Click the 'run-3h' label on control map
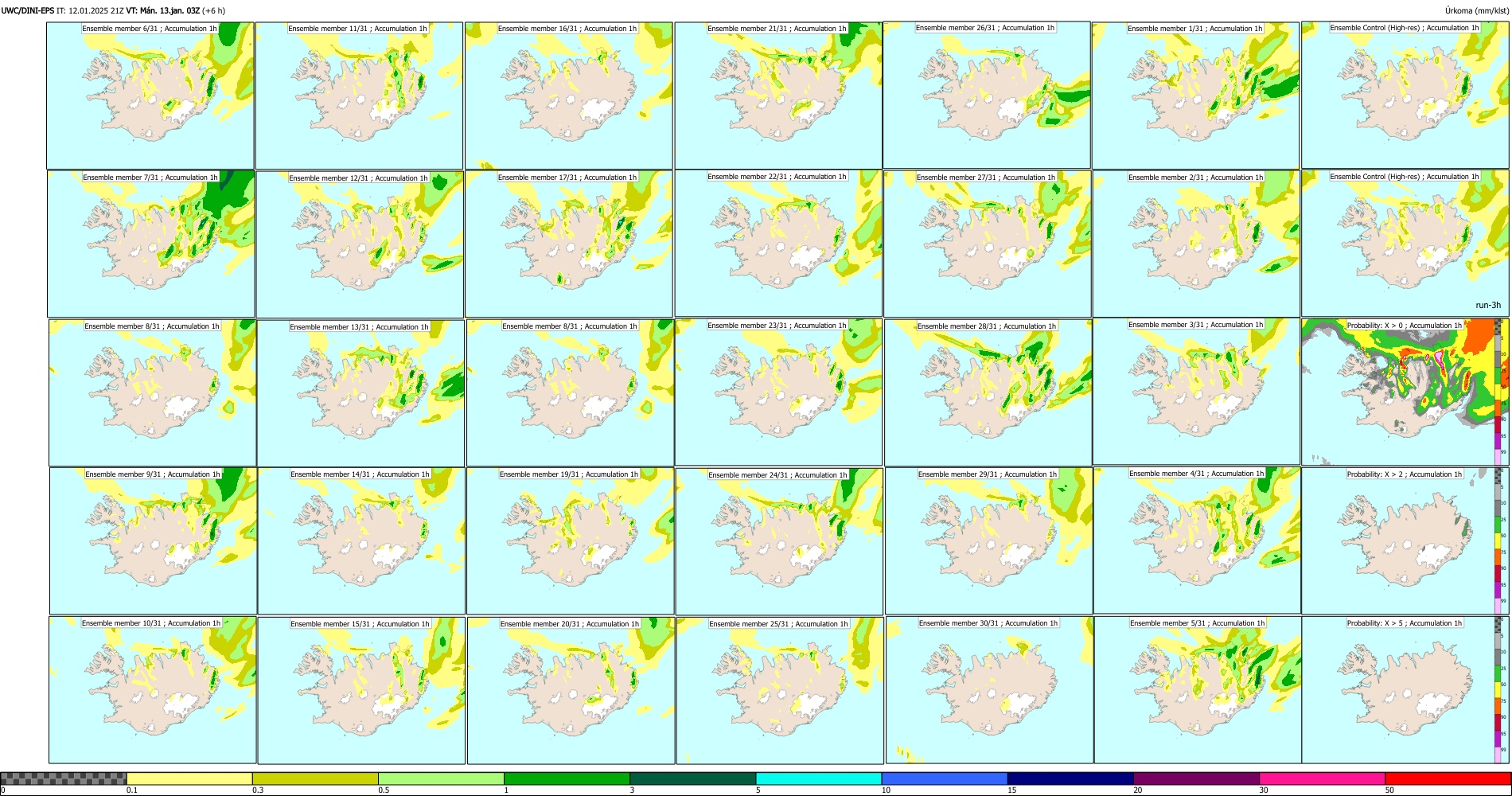This screenshot has width=1512, height=796. point(1487,305)
